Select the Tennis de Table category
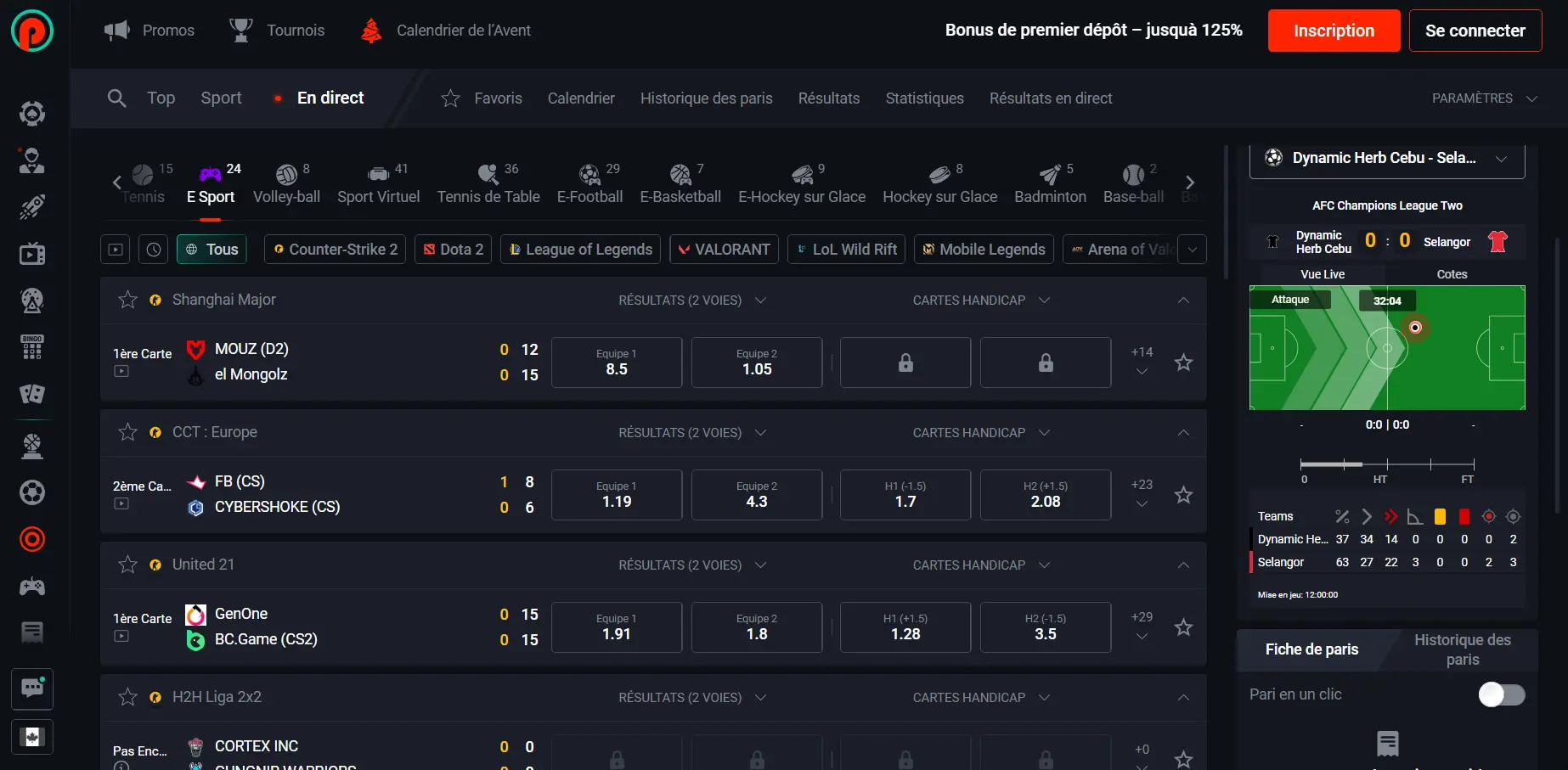Image resolution: width=1568 pixels, height=770 pixels. pos(488,184)
